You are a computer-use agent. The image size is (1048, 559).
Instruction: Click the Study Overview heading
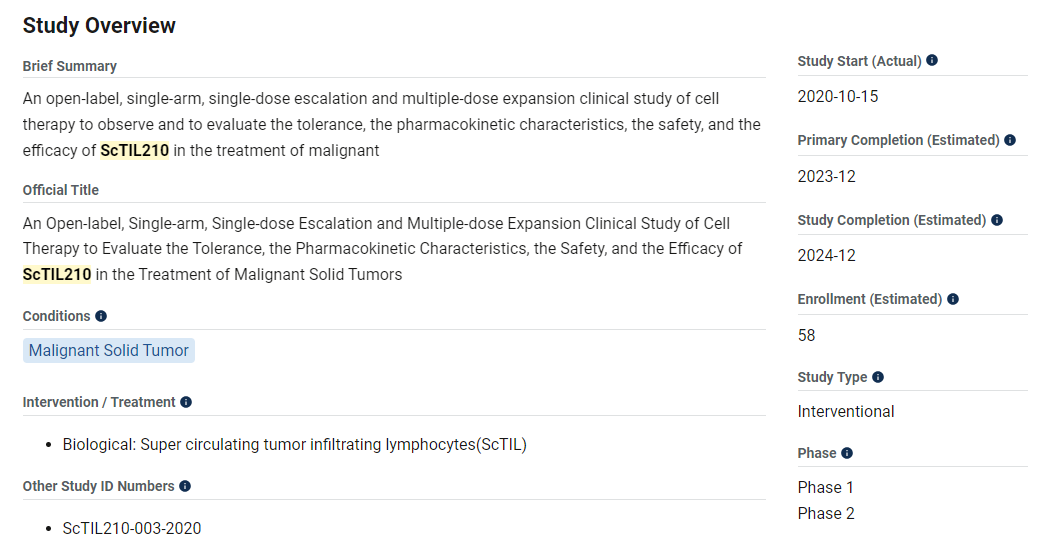point(99,26)
